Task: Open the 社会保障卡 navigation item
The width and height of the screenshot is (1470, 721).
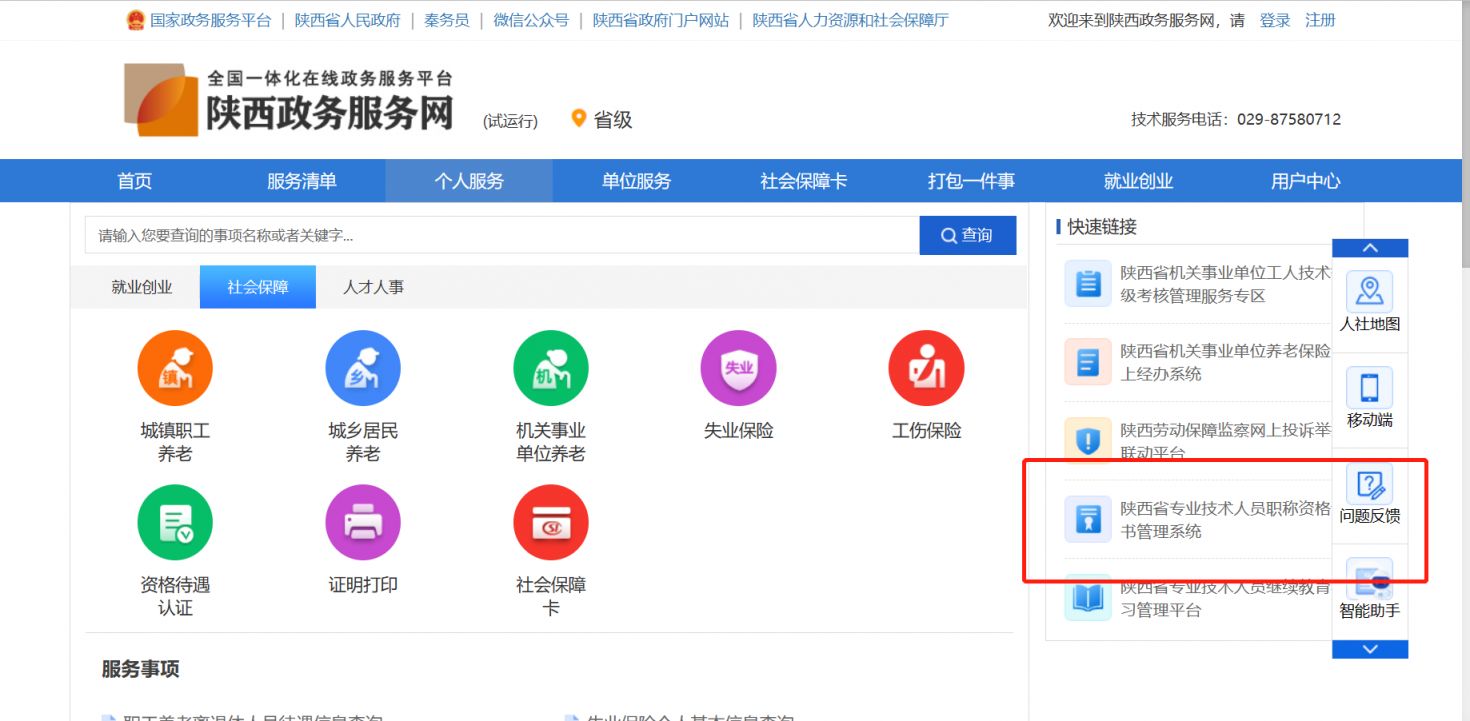Action: (803, 181)
